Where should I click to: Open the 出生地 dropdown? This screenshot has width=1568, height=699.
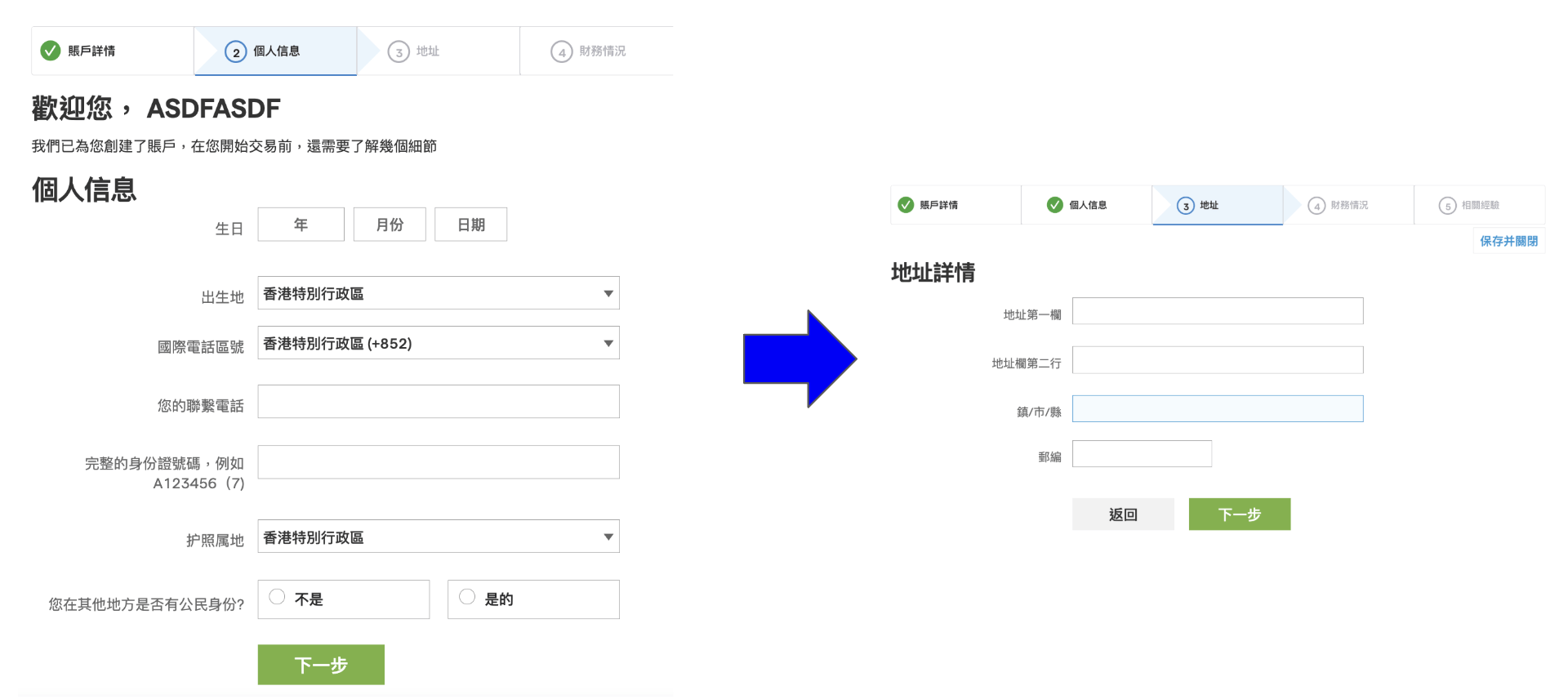pyautogui.click(x=438, y=293)
